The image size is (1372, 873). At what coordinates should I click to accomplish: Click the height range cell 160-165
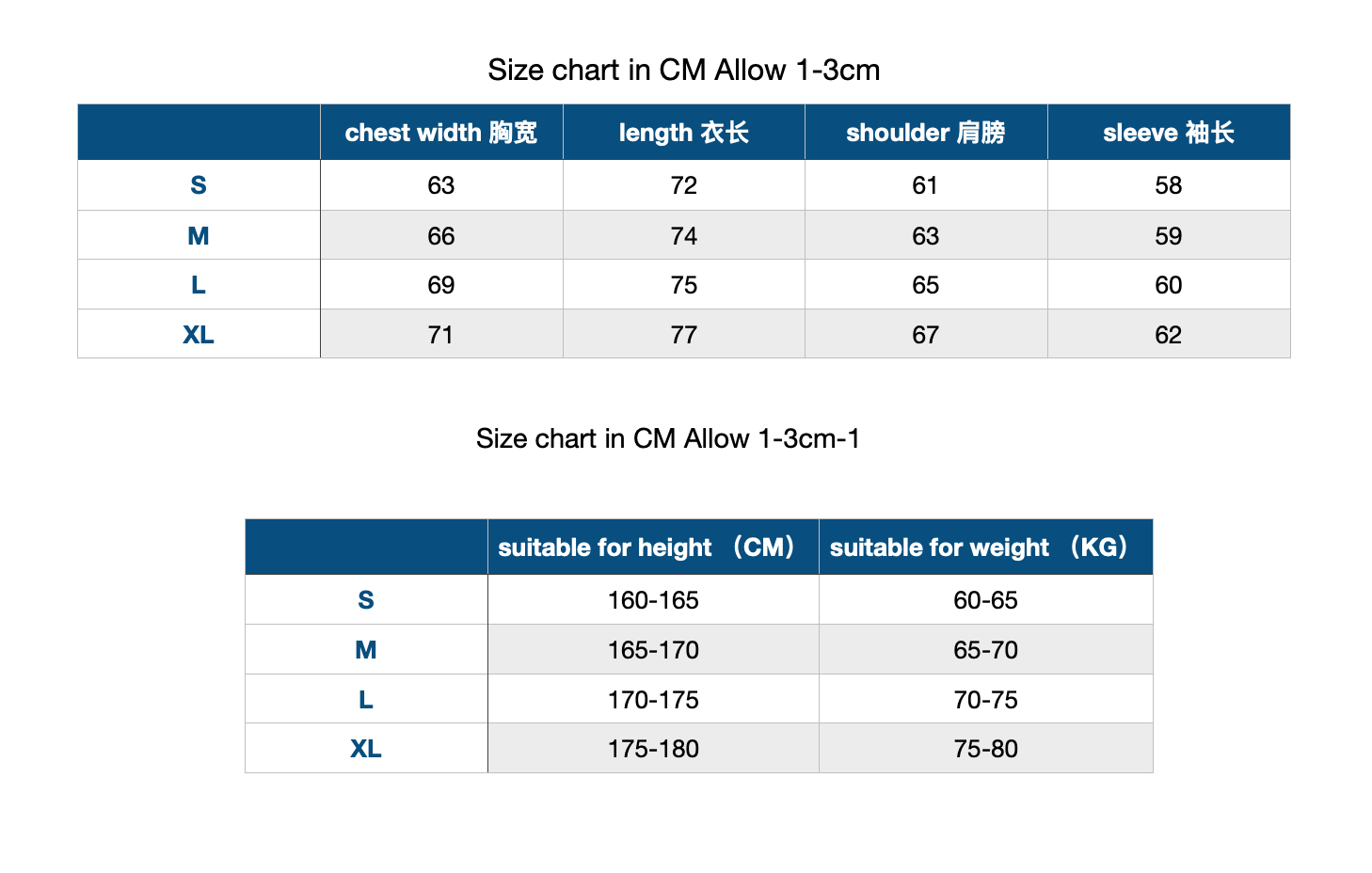click(x=653, y=600)
